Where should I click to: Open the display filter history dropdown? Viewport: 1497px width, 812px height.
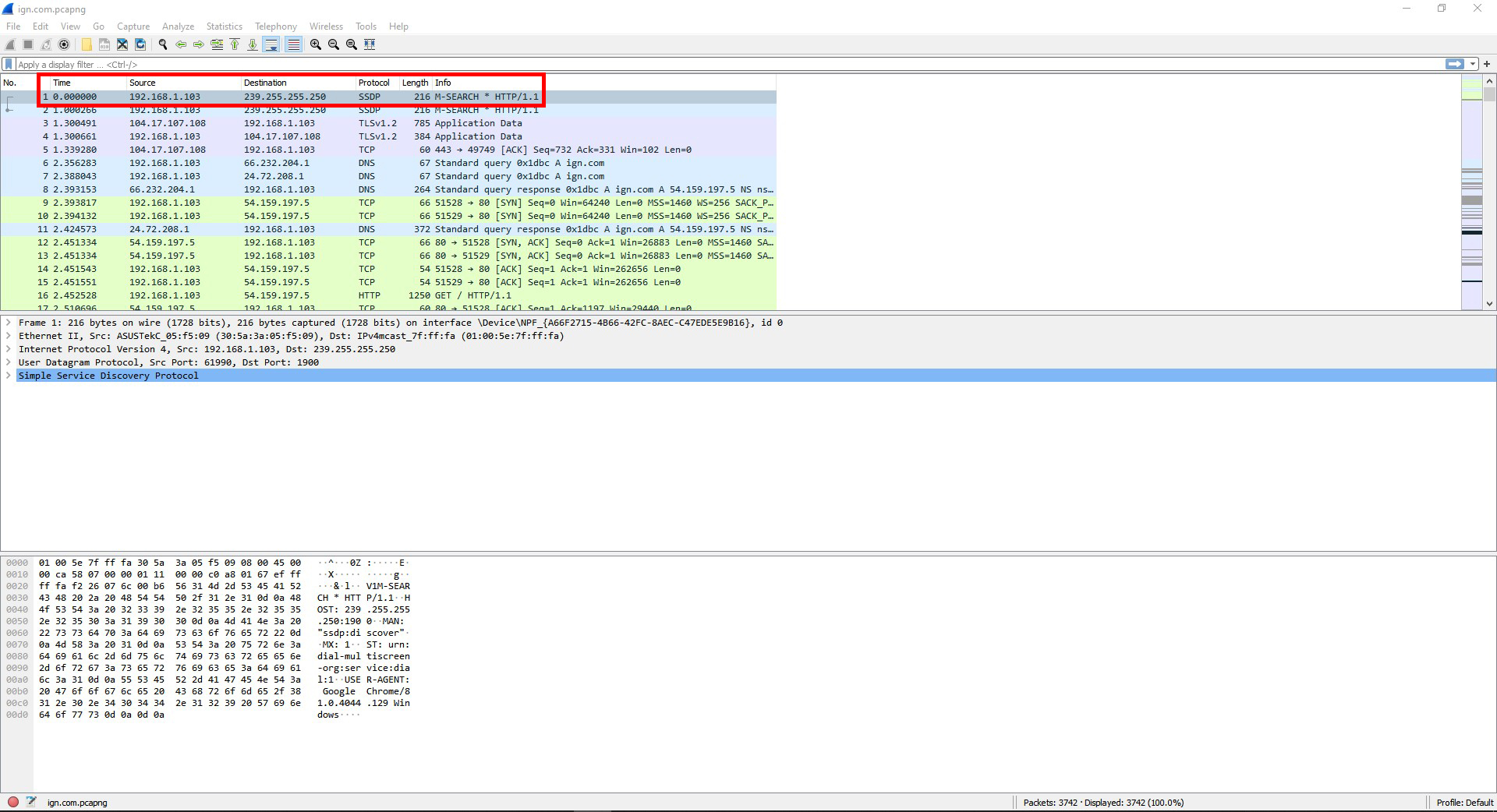pyautogui.click(x=1473, y=65)
